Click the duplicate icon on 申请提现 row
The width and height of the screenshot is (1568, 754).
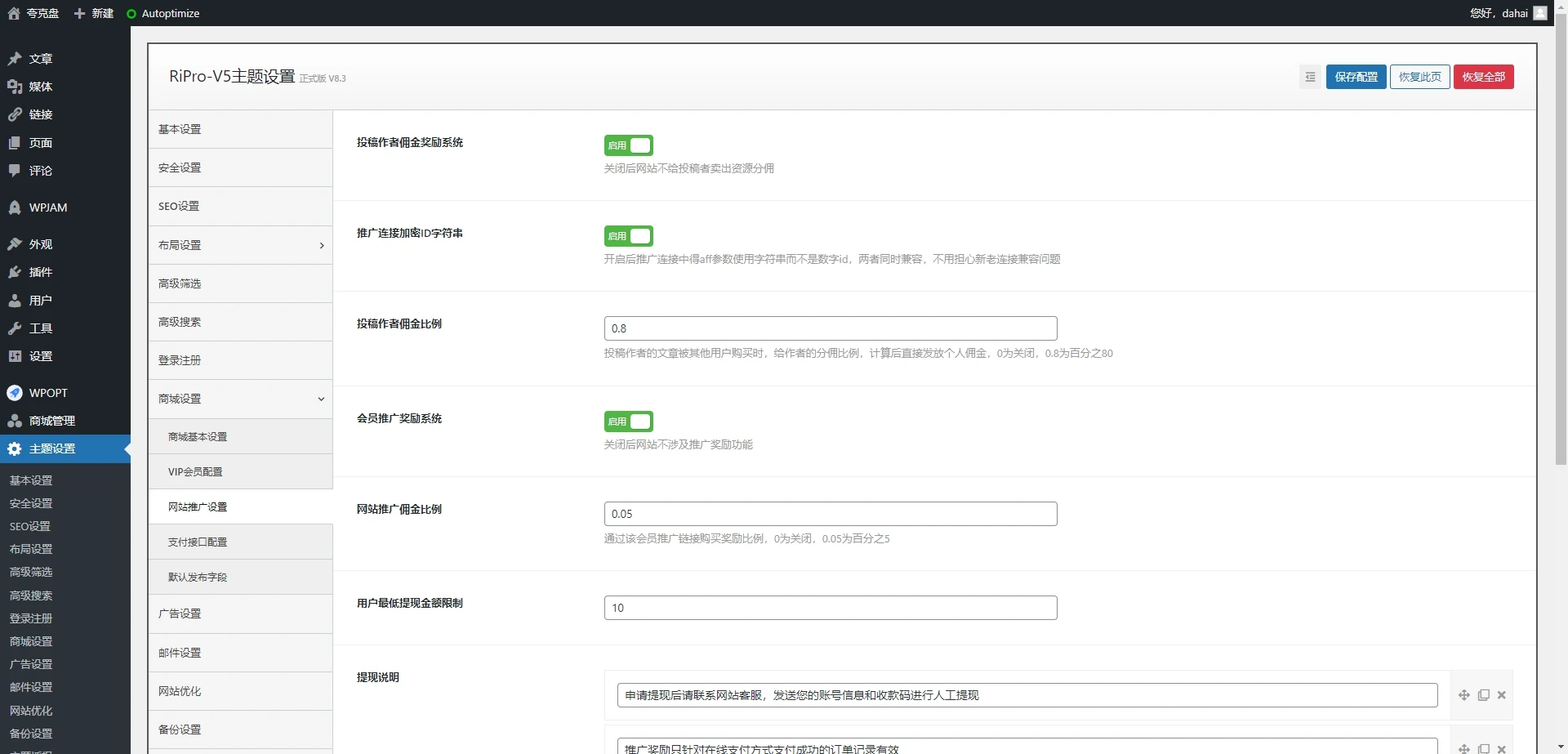[x=1484, y=695]
